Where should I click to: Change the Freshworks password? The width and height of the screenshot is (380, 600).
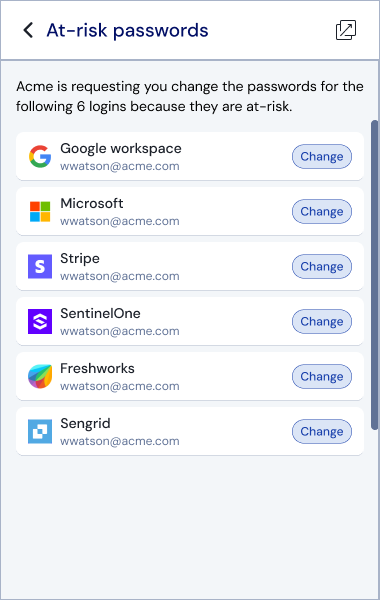(322, 377)
